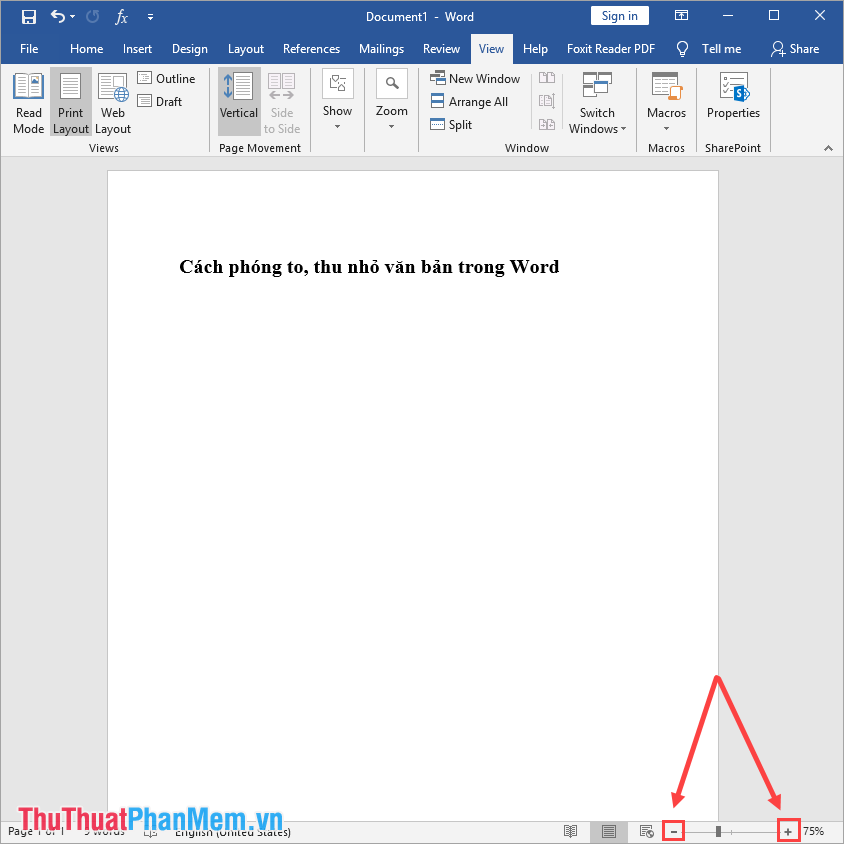
Task: Toggle Outline view mode
Action: (x=167, y=78)
